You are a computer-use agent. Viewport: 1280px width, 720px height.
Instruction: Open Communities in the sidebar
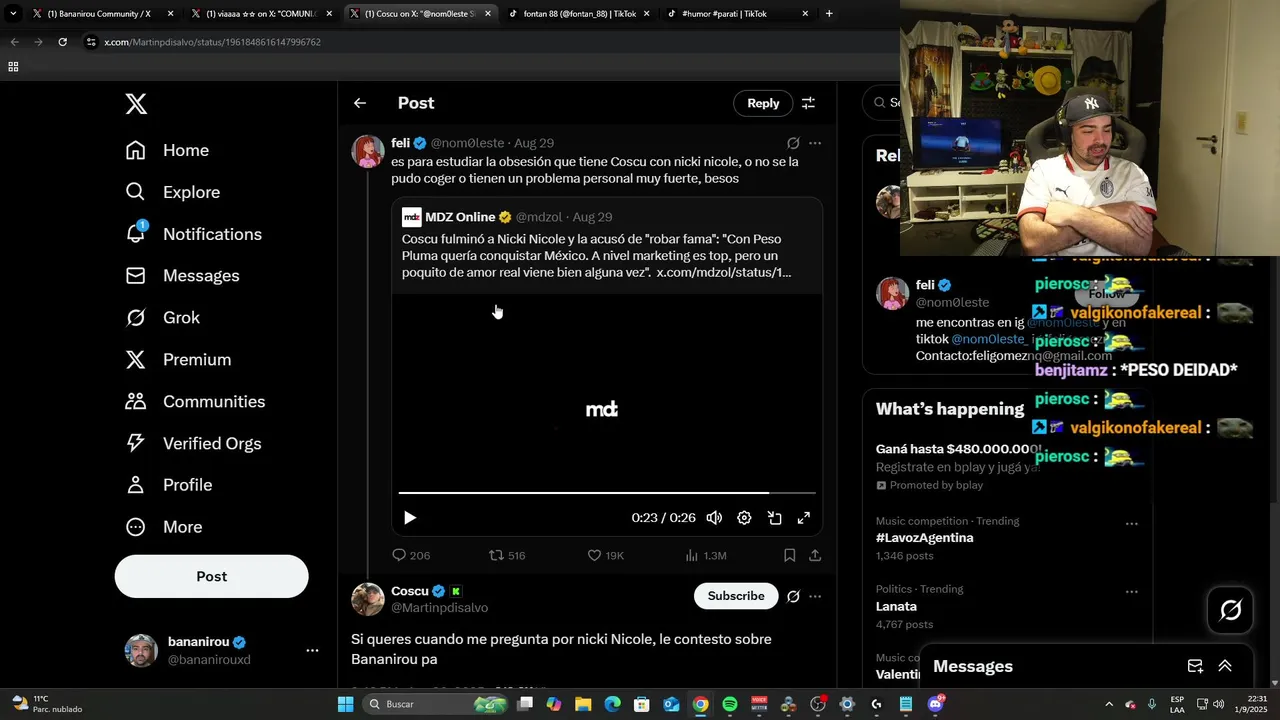195,402
